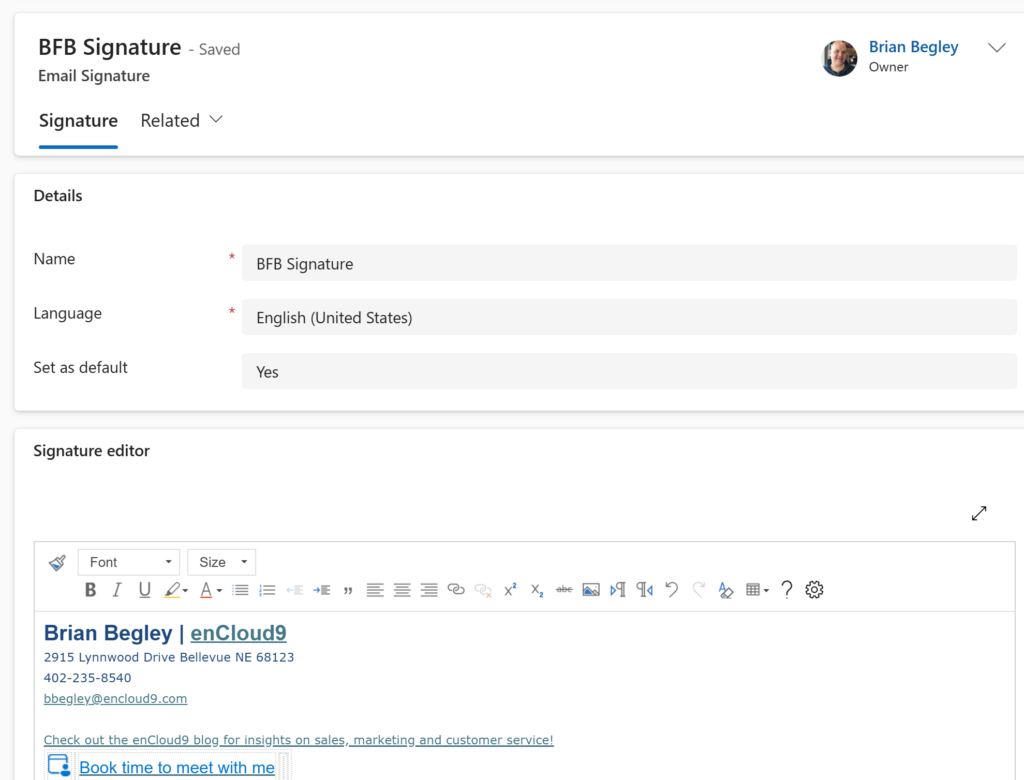Open the enCloud9 link in signature
This screenshot has width=1024, height=780.
(x=238, y=633)
